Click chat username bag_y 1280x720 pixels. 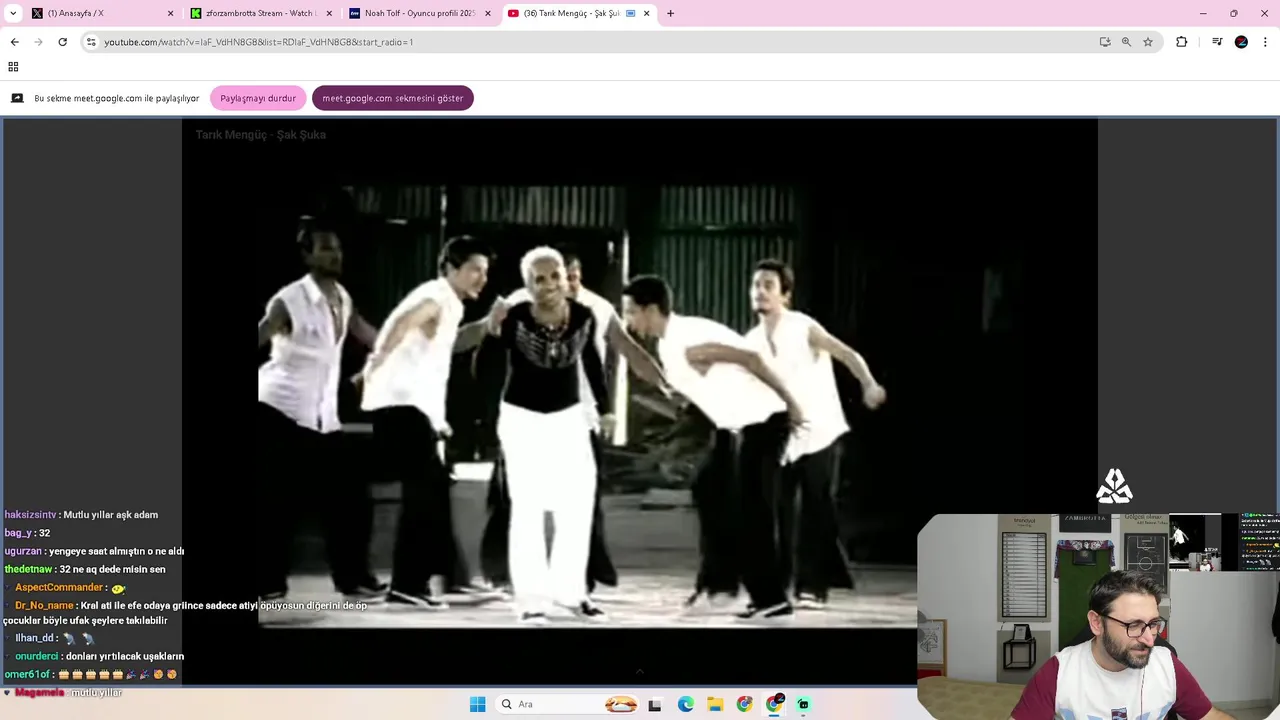[18, 533]
